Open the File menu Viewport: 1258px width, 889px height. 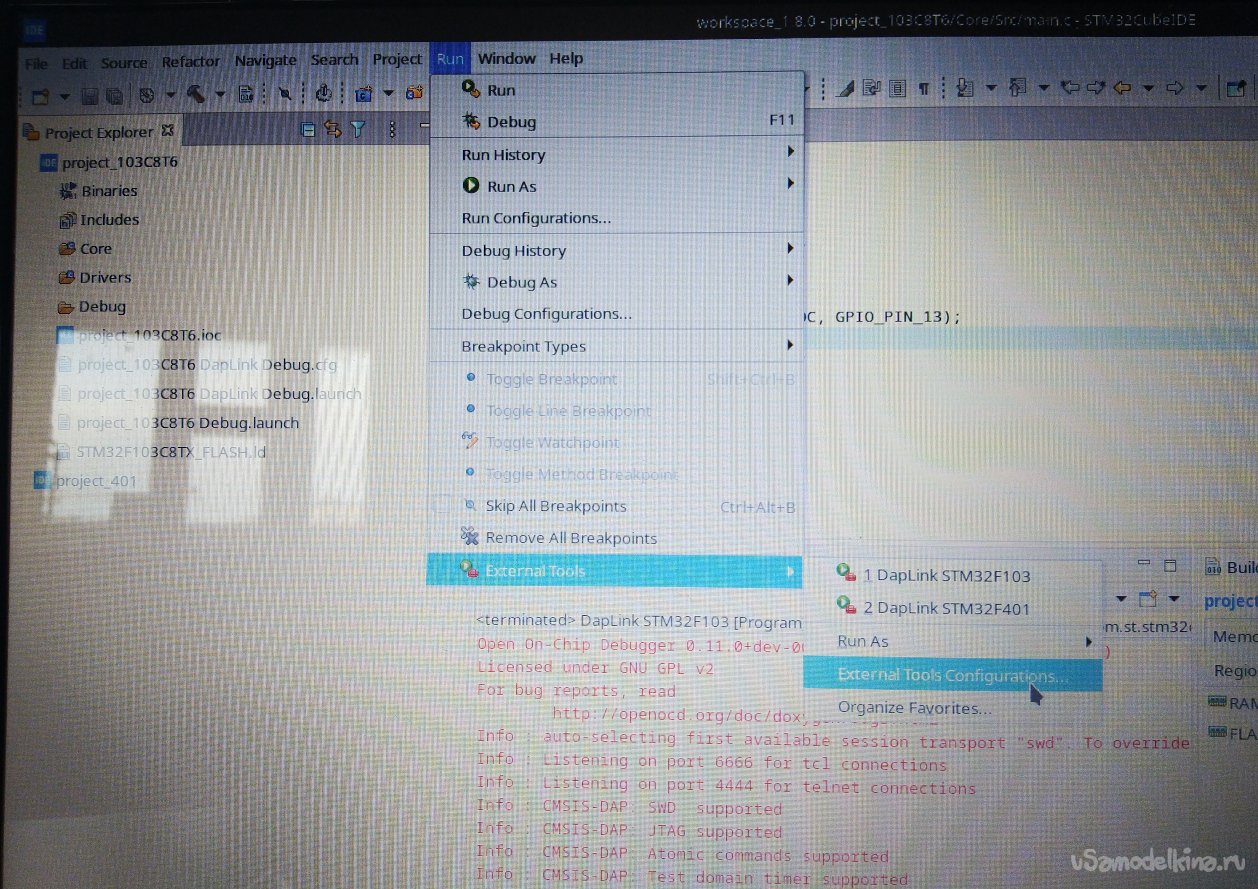click(x=36, y=62)
